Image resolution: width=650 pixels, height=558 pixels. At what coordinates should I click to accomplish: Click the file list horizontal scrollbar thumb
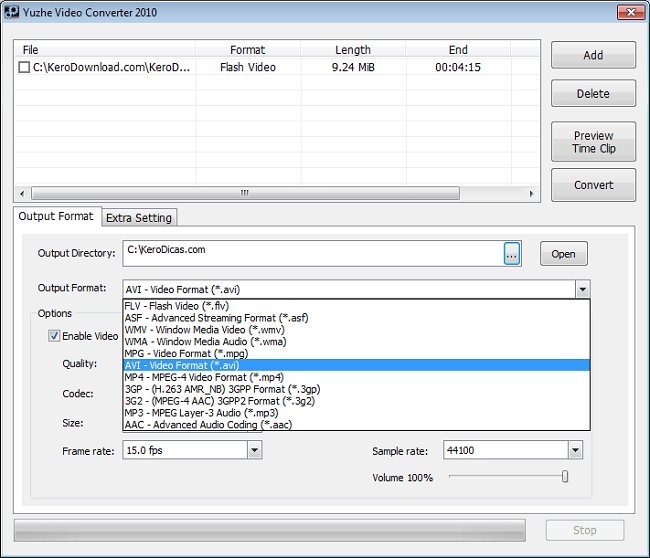(245, 193)
